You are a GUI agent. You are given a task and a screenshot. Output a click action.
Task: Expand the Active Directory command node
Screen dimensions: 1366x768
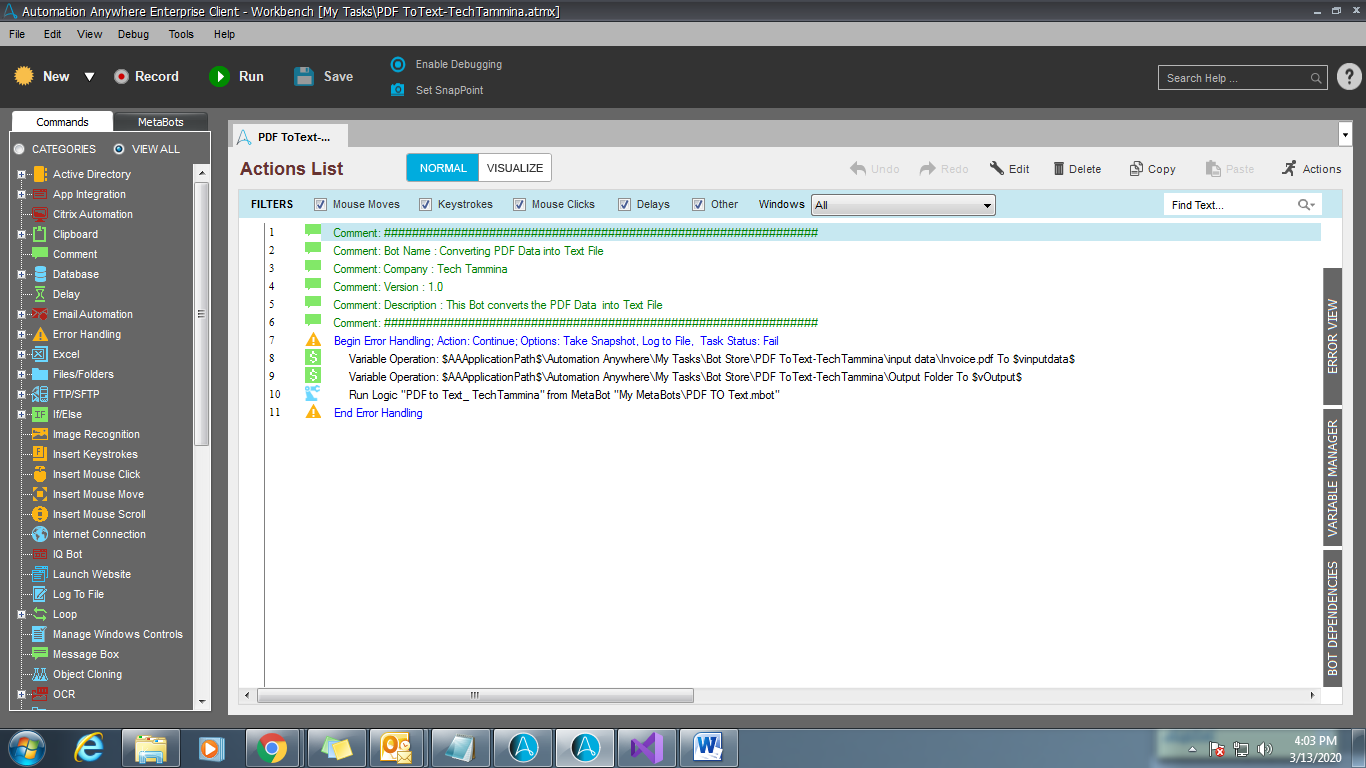point(21,174)
